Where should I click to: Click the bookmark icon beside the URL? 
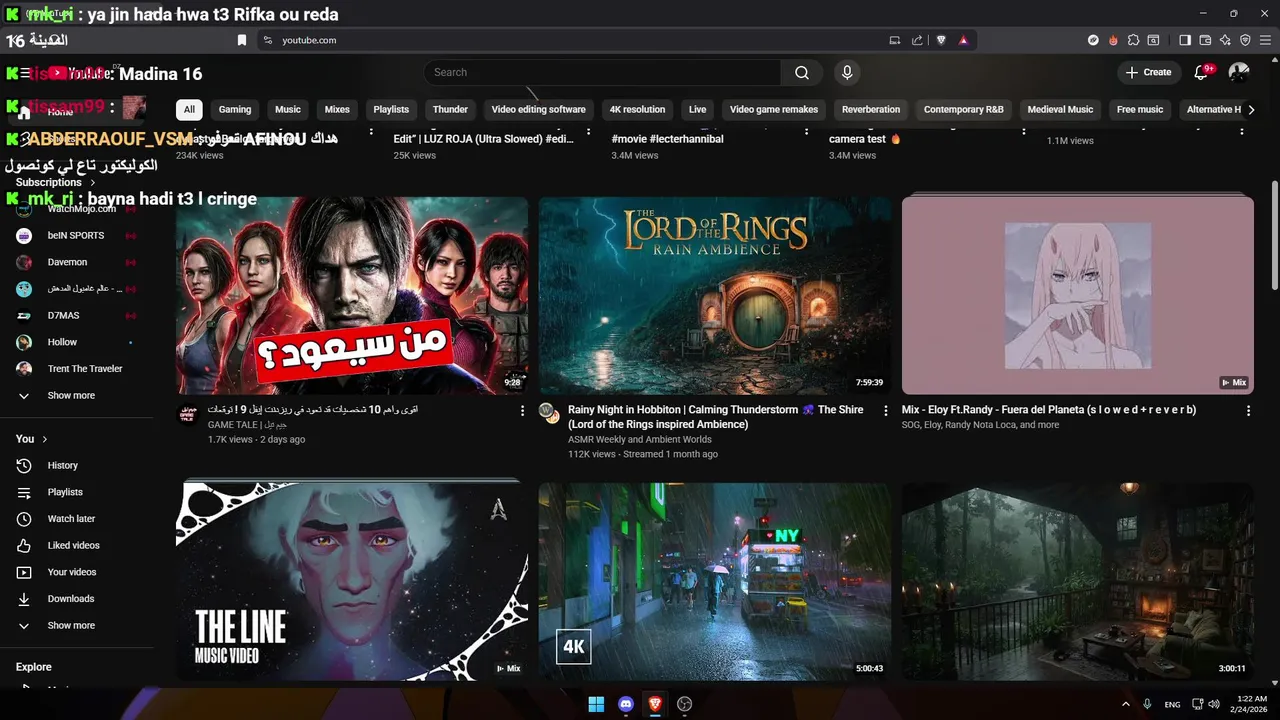point(241,40)
